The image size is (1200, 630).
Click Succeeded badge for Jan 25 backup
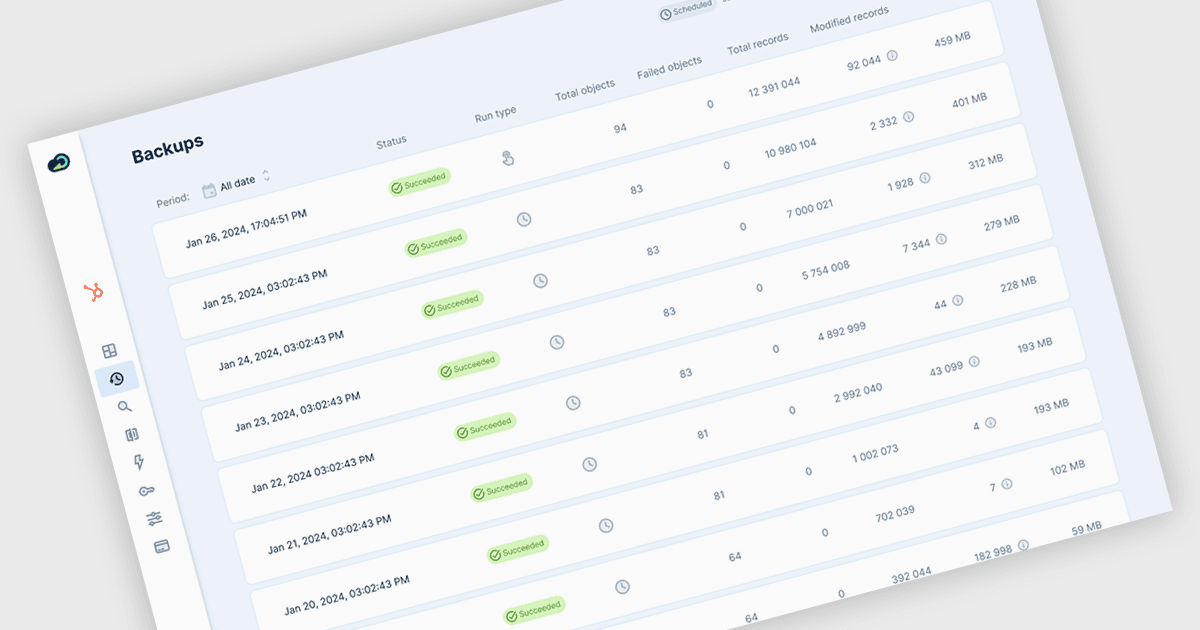click(x=436, y=242)
